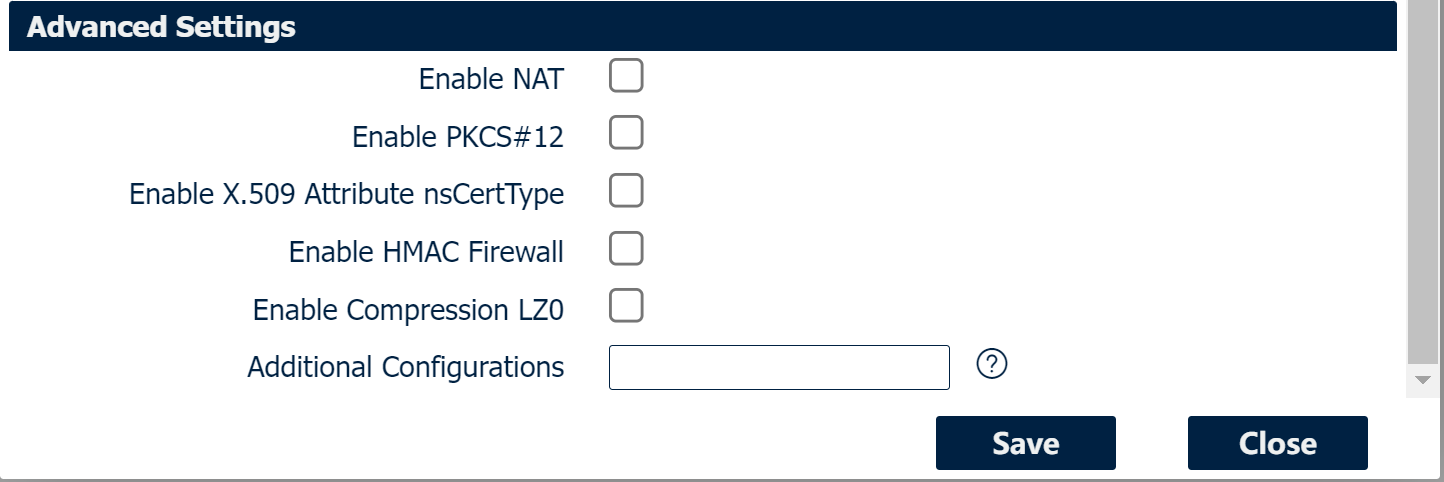Select the "Enable X.509 Attribute nsCertType" label
The height and width of the screenshot is (482, 1444).
(346, 194)
